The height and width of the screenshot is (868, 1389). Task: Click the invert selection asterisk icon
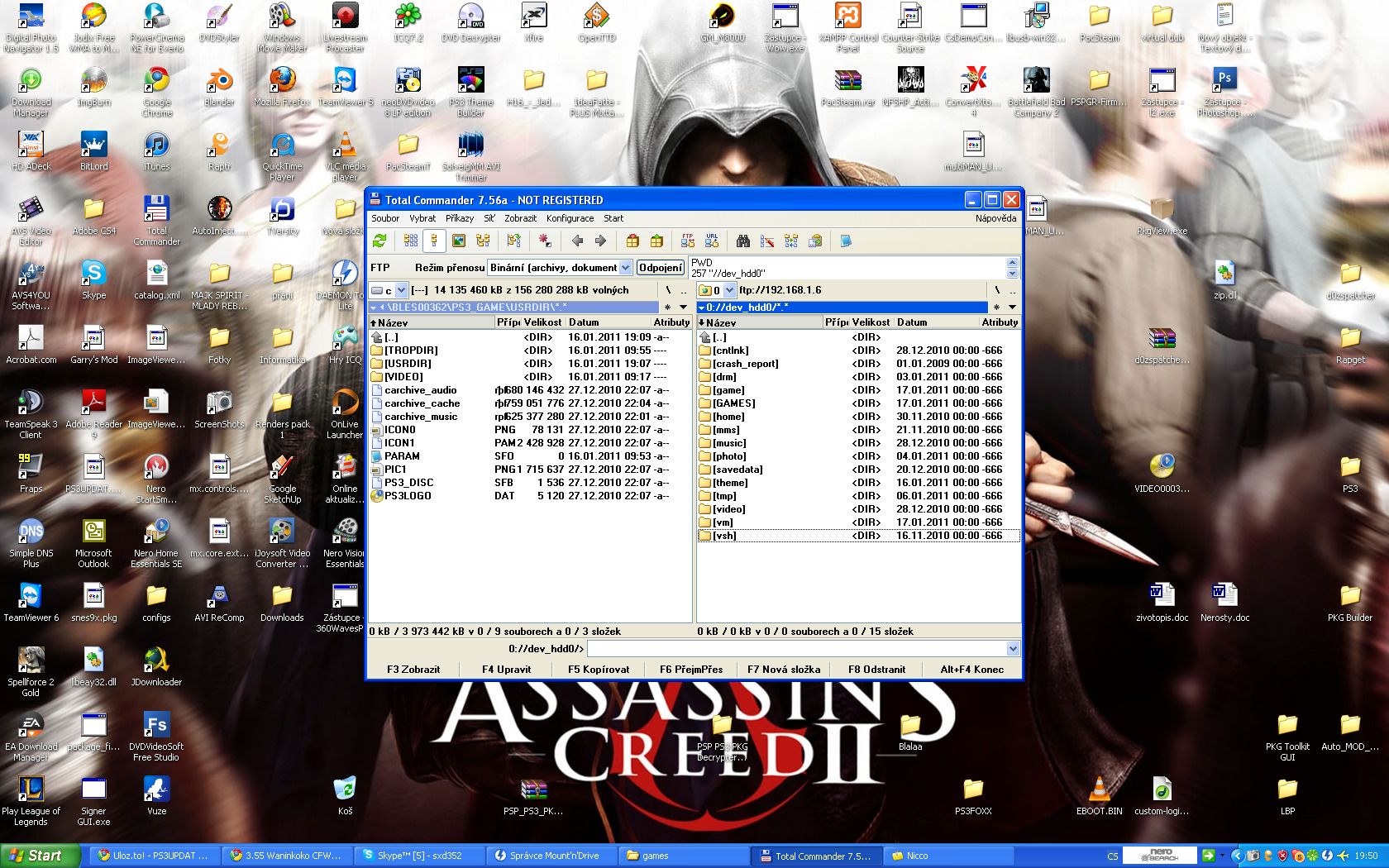coord(544,241)
